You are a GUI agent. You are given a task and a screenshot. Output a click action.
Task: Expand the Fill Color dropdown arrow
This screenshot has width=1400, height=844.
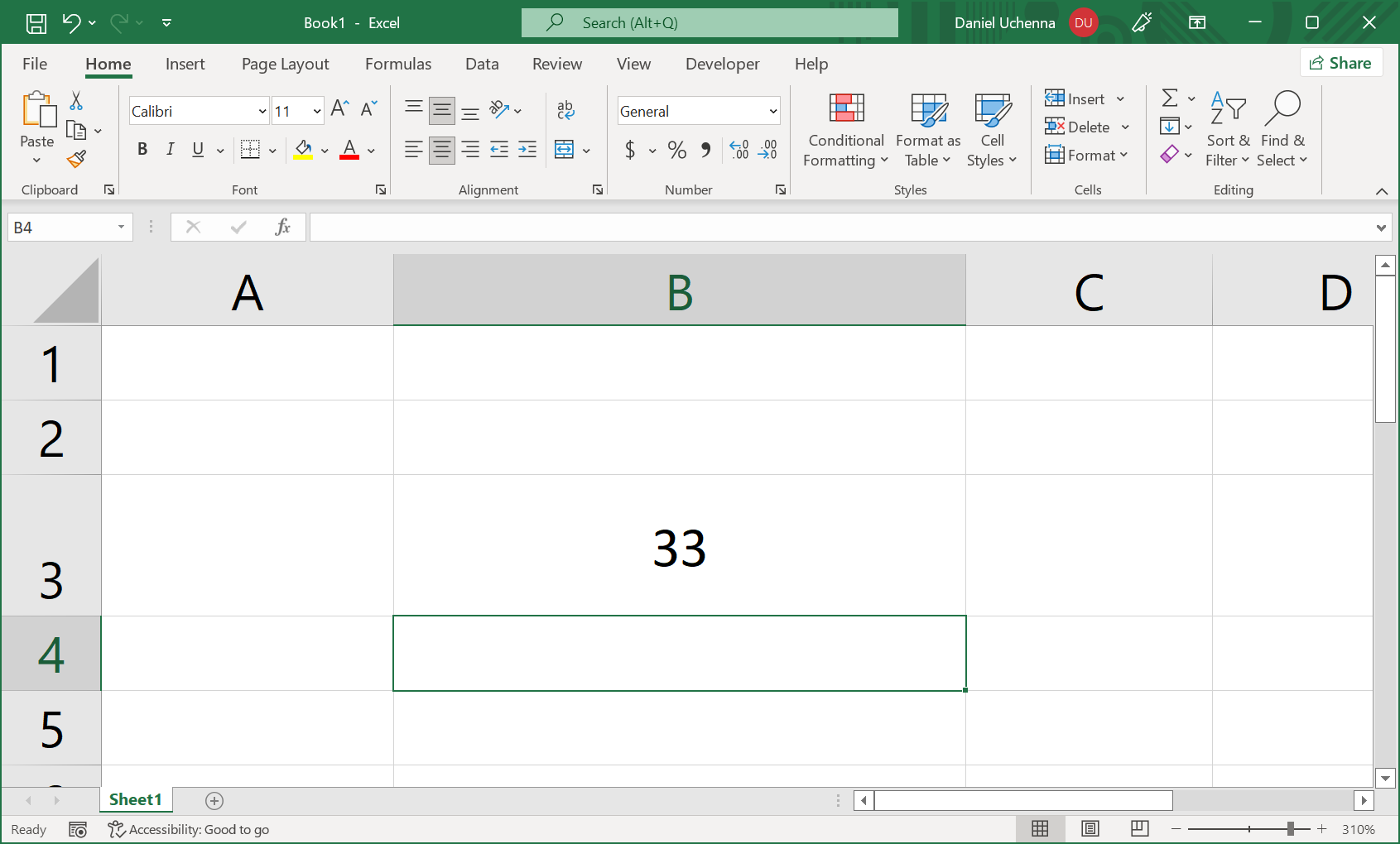point(325,150)
